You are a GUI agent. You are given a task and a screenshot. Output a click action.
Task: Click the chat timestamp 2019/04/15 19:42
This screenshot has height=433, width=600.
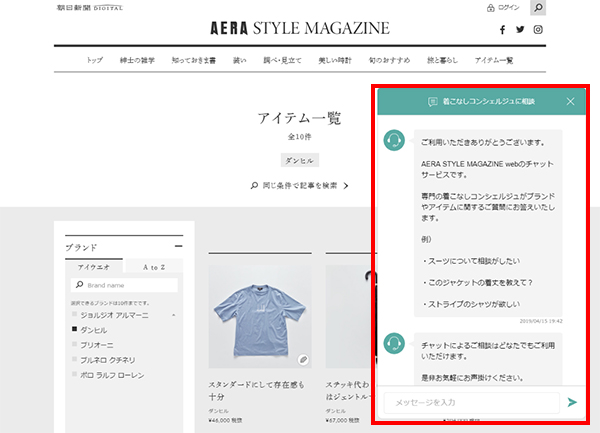[x=541, y=321]
